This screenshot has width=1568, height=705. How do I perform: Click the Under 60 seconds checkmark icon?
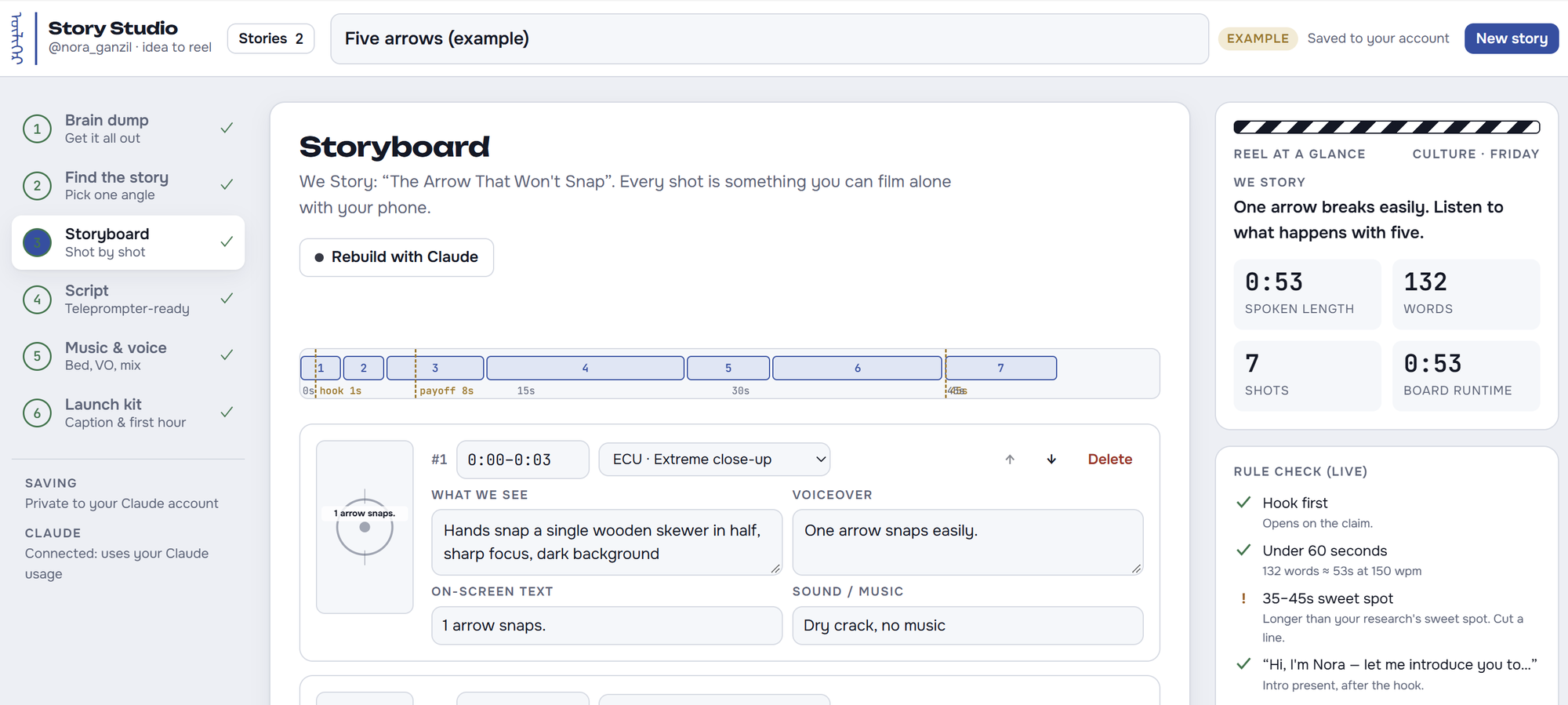coord(1243,551)
